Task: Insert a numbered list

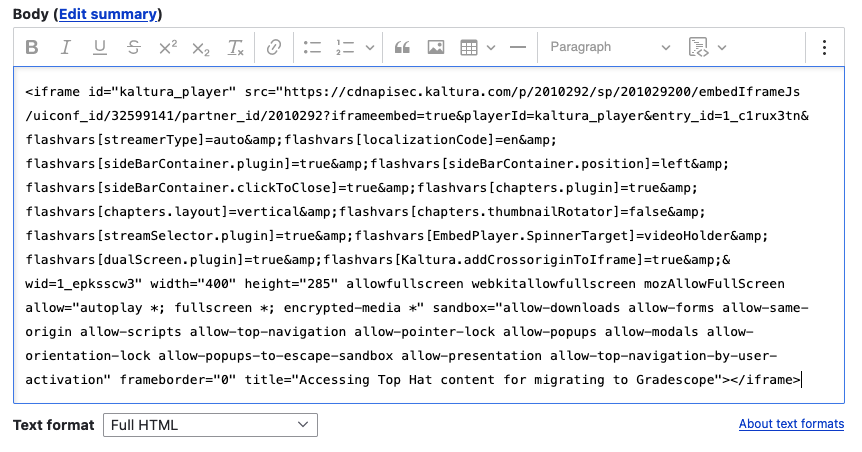Action: click(345, 47)
